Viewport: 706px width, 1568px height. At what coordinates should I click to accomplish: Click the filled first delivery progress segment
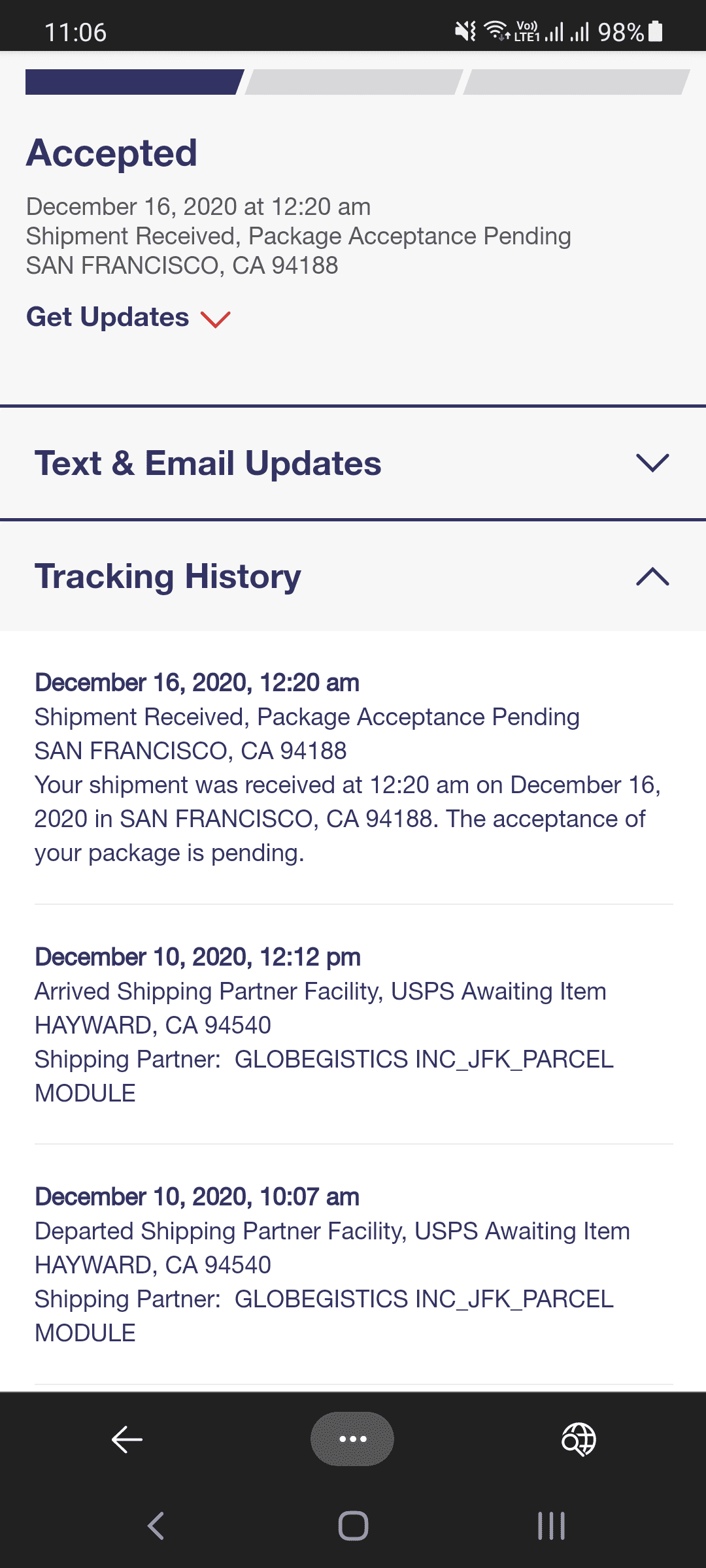[135, 82]
